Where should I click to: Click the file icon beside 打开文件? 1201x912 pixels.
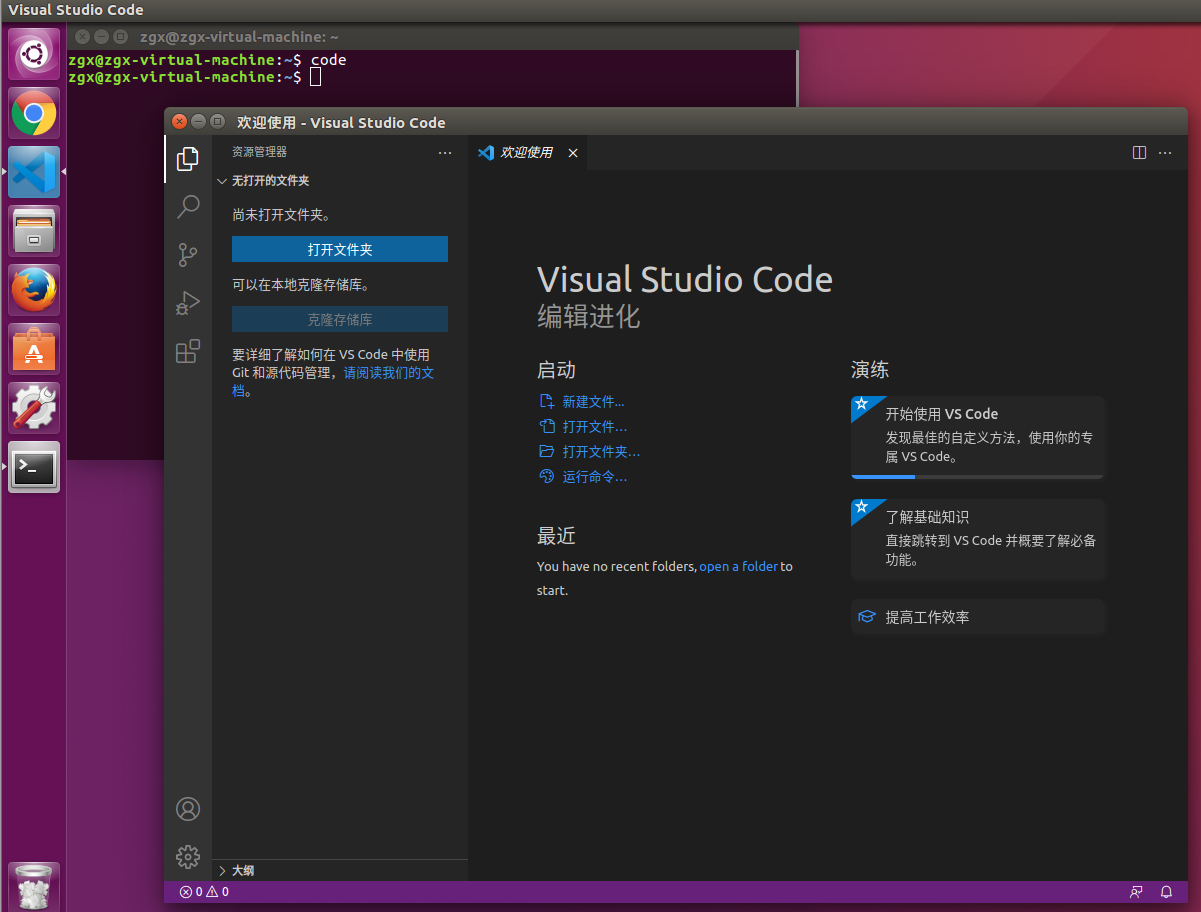pos(546,427)
